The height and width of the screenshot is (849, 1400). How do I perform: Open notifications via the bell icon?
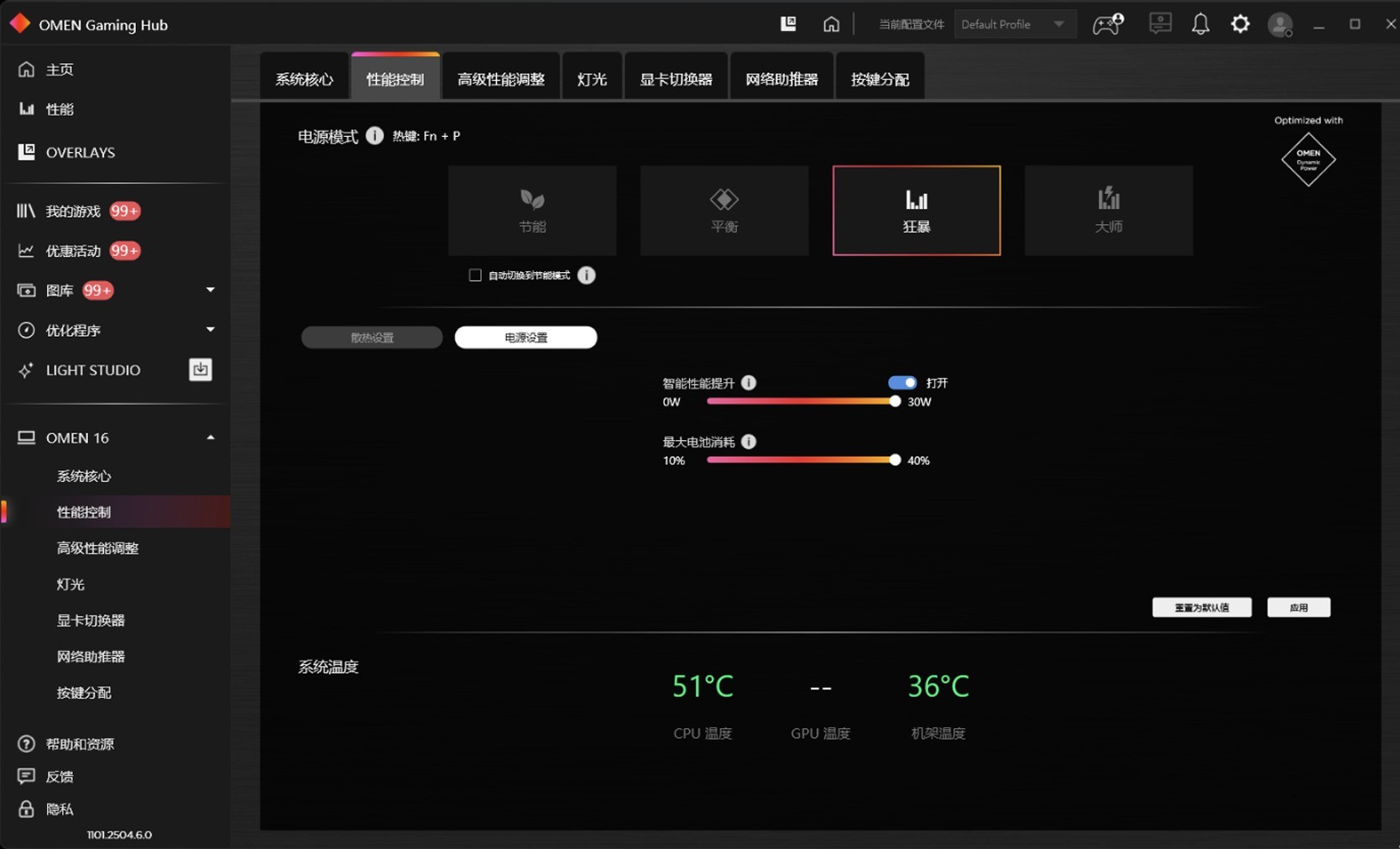point(1200,24)
